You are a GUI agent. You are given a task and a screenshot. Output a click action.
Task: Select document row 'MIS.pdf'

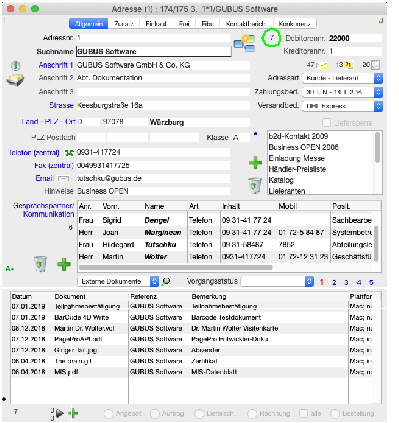(x=192, y=372)
